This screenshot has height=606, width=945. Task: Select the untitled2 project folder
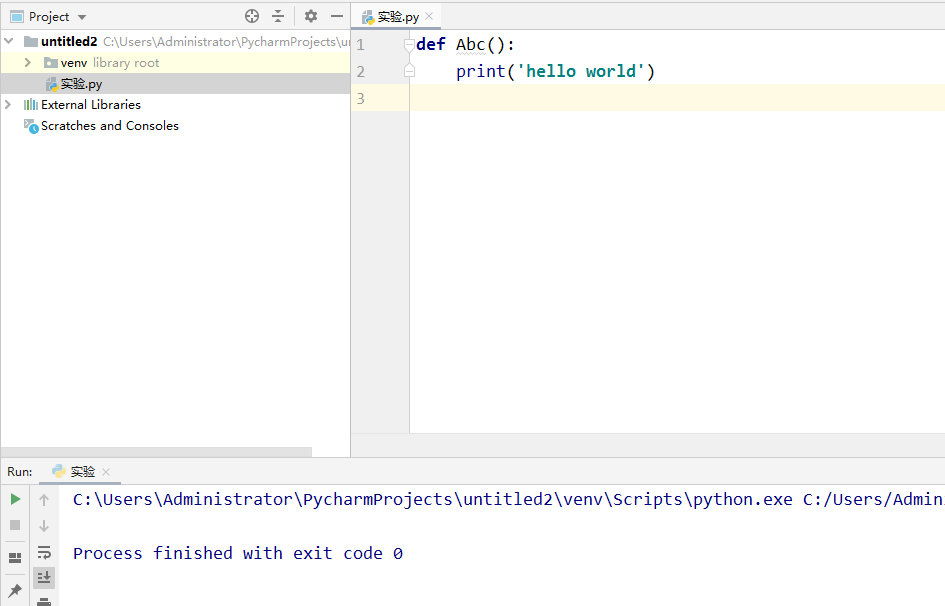tap(69, 42)
